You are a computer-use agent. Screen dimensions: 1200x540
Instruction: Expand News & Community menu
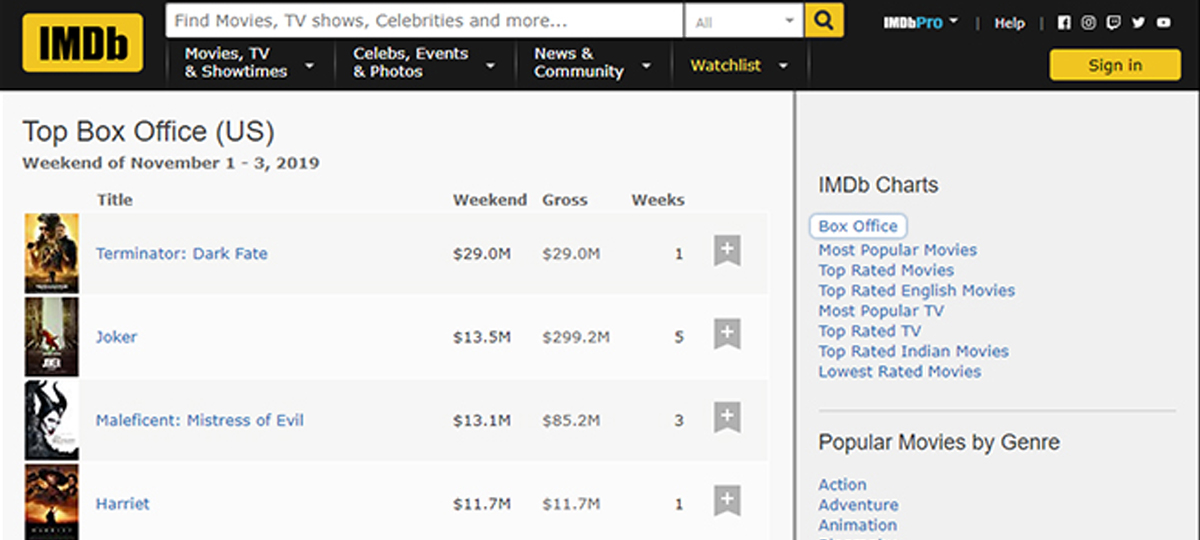pos(592,63)
